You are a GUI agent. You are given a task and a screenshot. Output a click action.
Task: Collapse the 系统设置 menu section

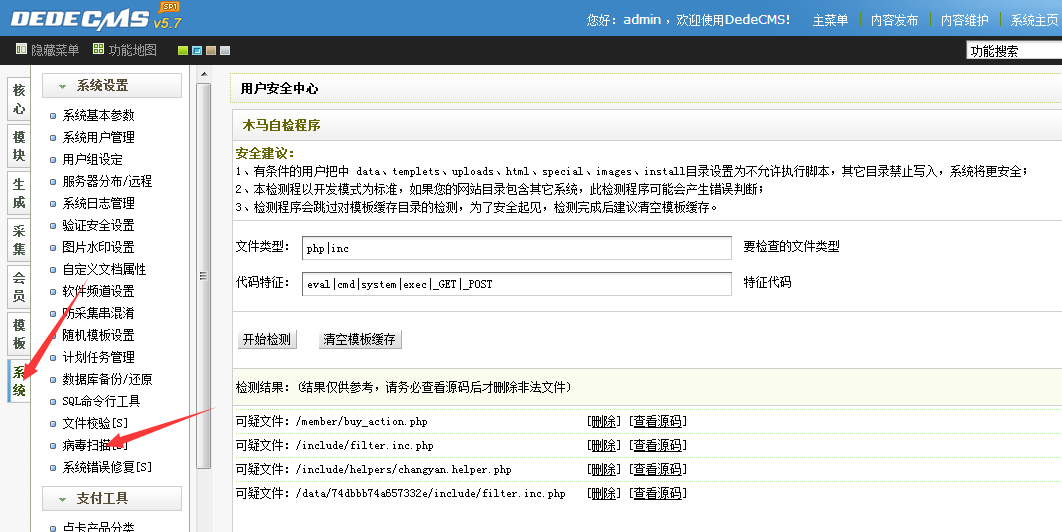(x=112, y=86)
